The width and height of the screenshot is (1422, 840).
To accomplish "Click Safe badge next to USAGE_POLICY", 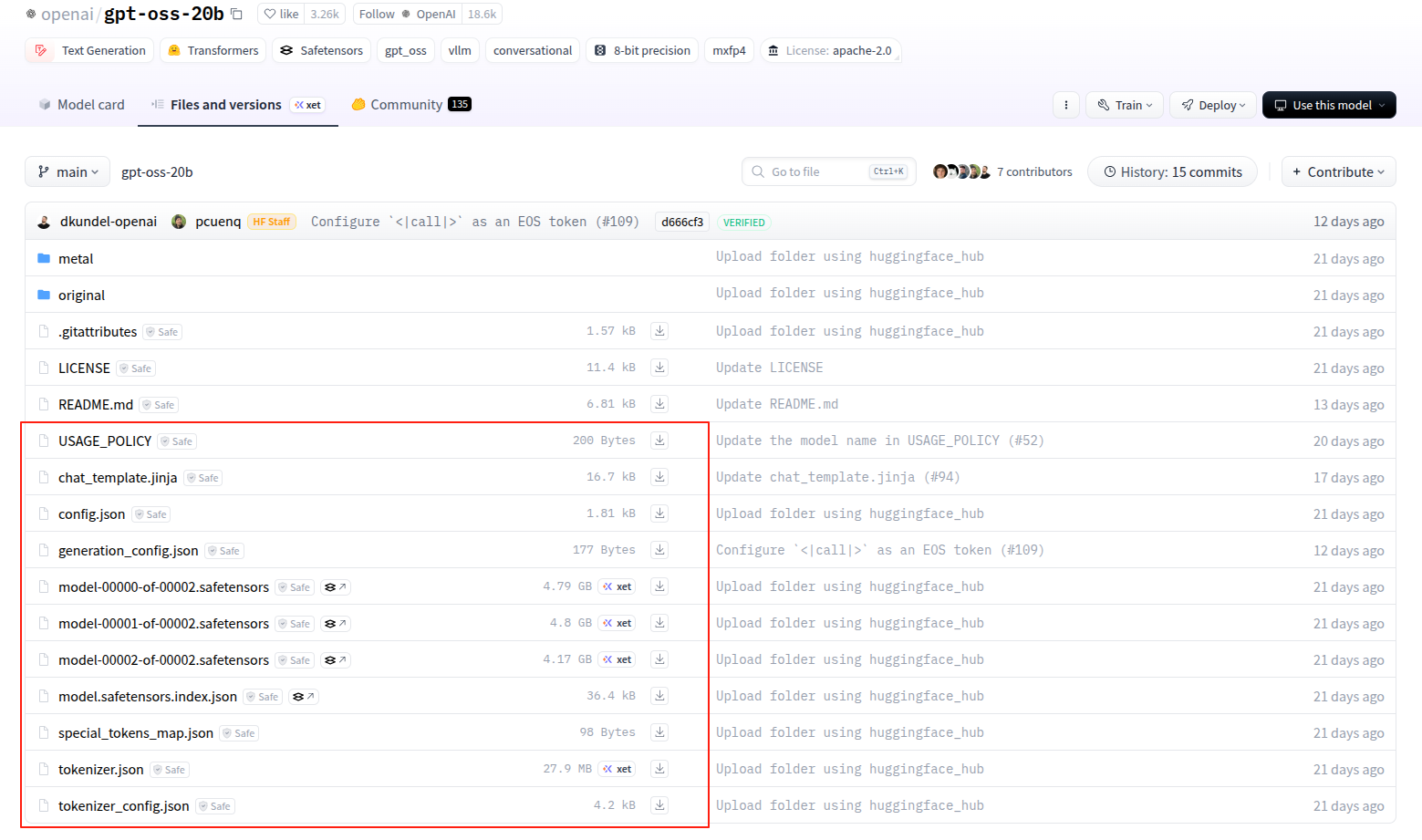I will click(x=177, y=441).
